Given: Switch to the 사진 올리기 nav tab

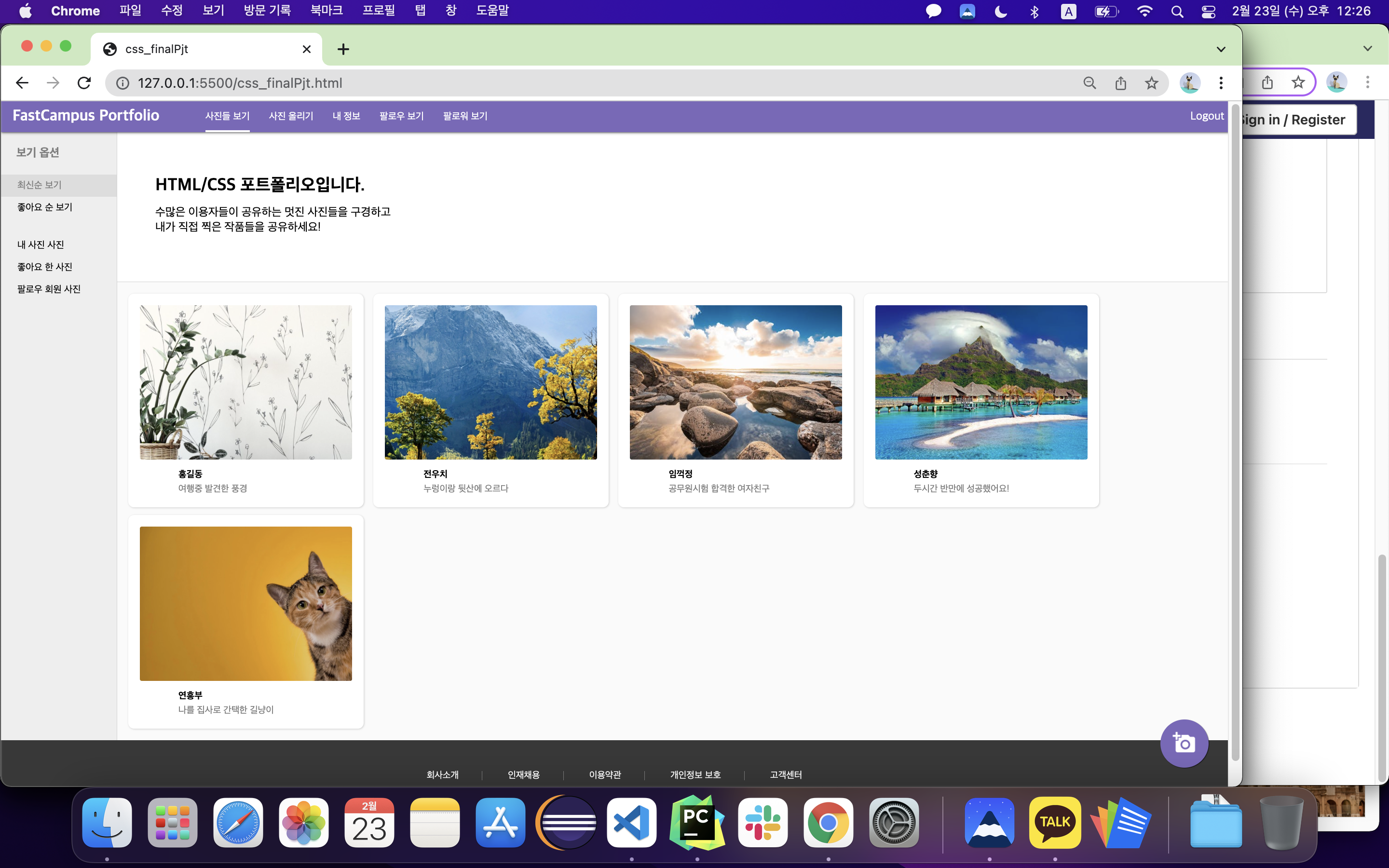Looking at the screenshot, I should (291, 116).
